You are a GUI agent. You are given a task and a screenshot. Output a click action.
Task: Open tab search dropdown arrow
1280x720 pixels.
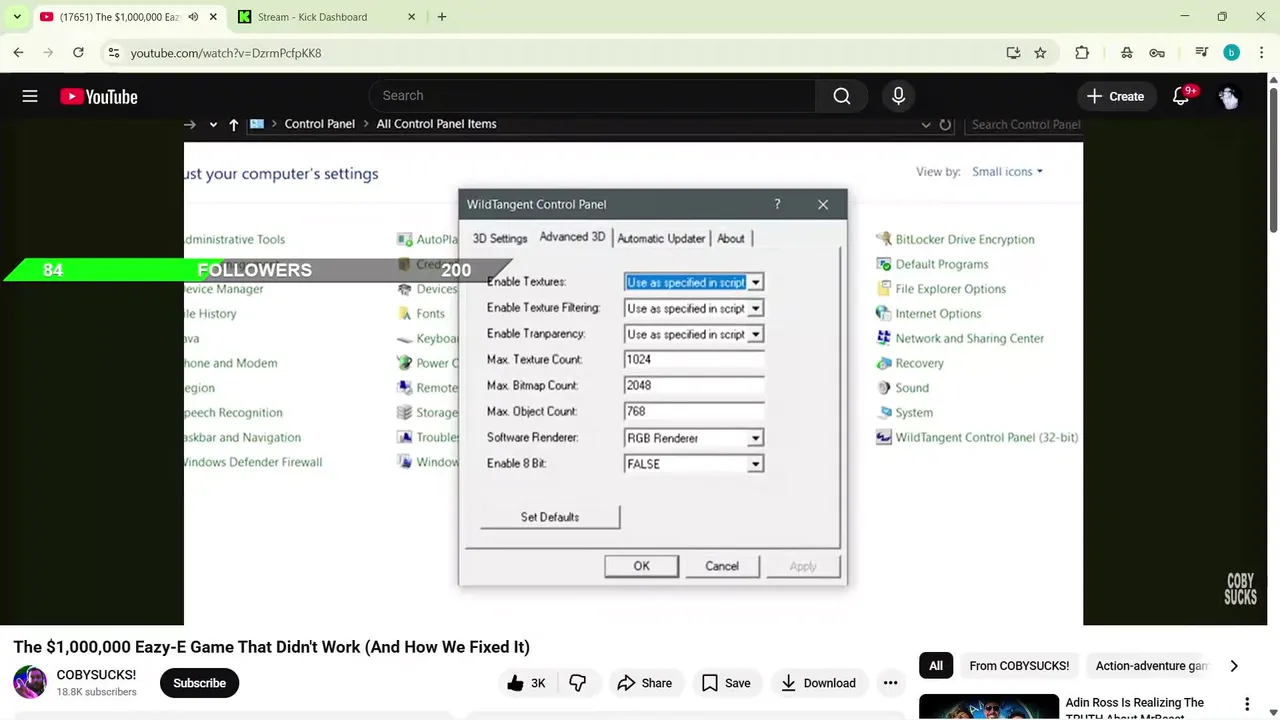point(17,17)
